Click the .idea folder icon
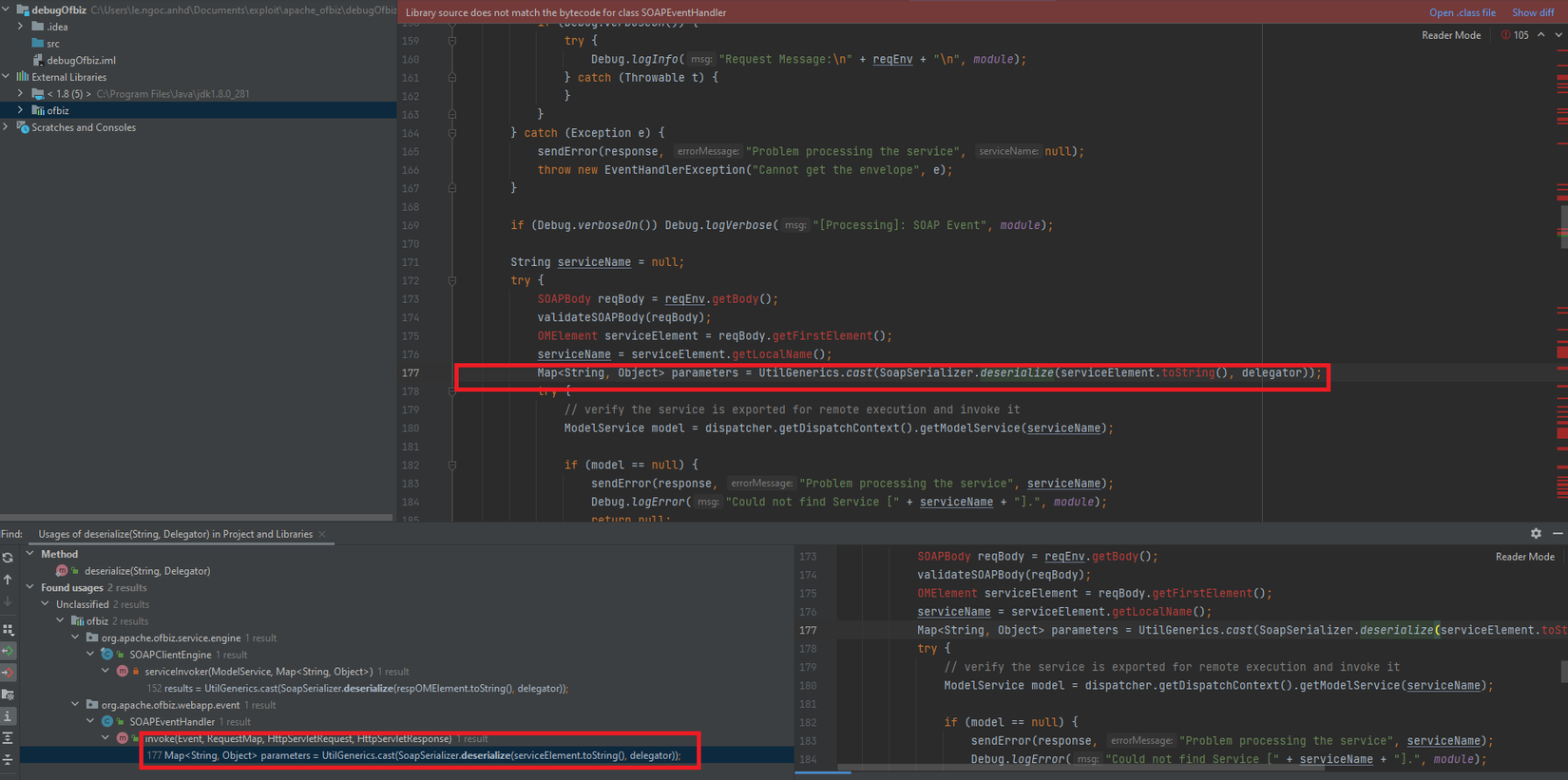Image resolution: width=1568 pixels, height=780 pixels. coord(38,27)
